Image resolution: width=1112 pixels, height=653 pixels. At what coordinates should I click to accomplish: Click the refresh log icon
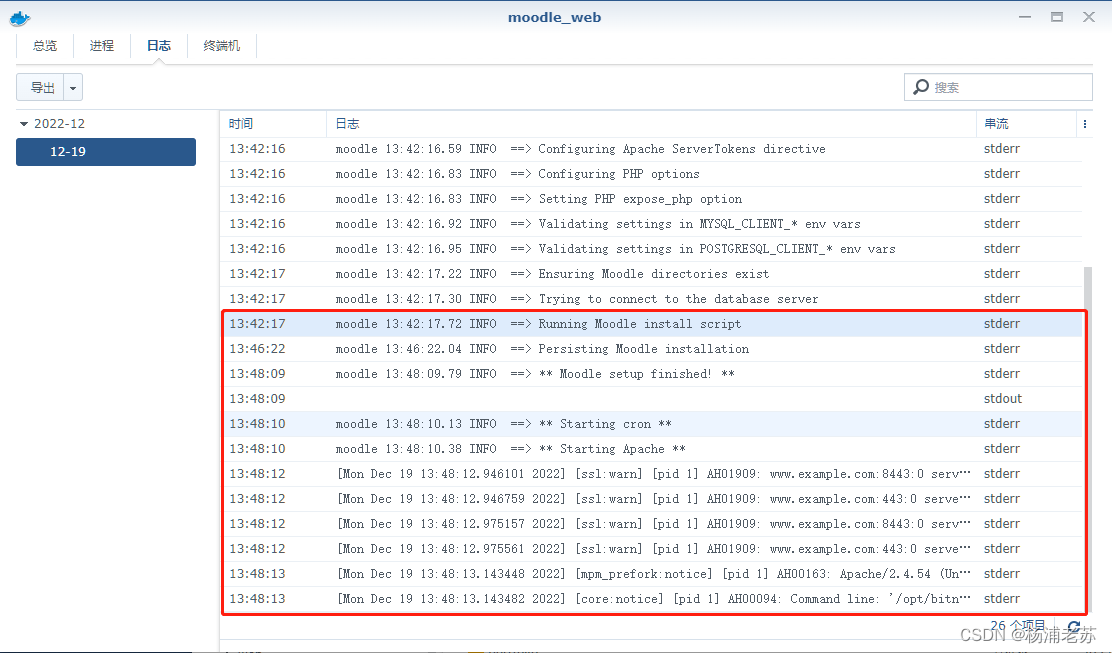pyautogui.click(x=1074, y=627)
